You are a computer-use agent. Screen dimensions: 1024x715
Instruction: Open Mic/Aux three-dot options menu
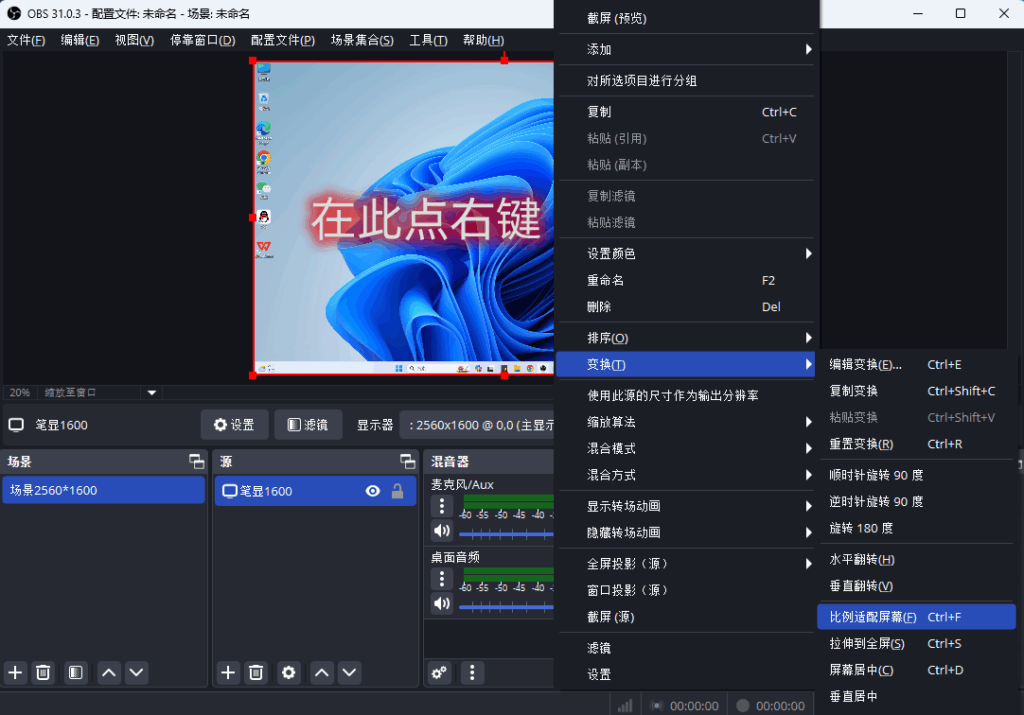pos(442,506)
